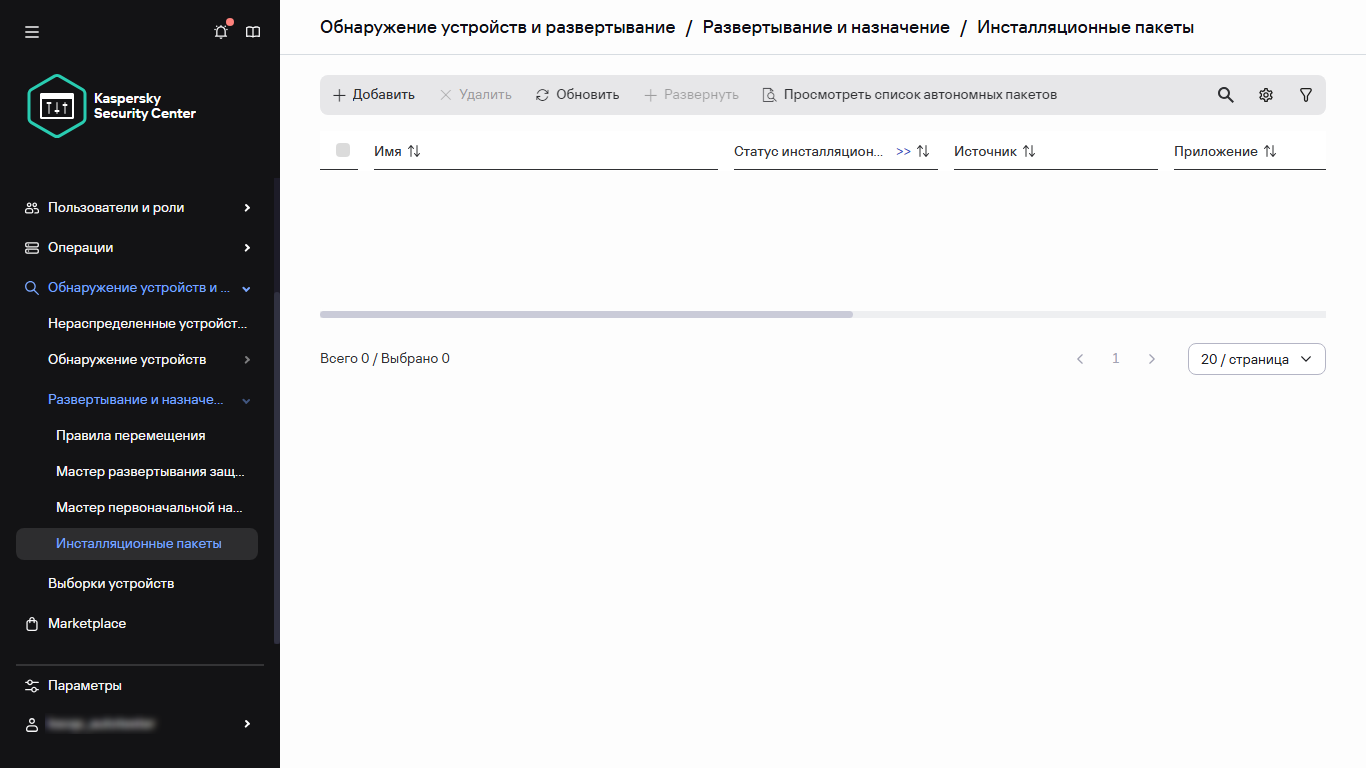Viewport: 1366px width, 768px height.
Task: Open the filter icon on the toolbar
Action: (x=1305, y=94)
